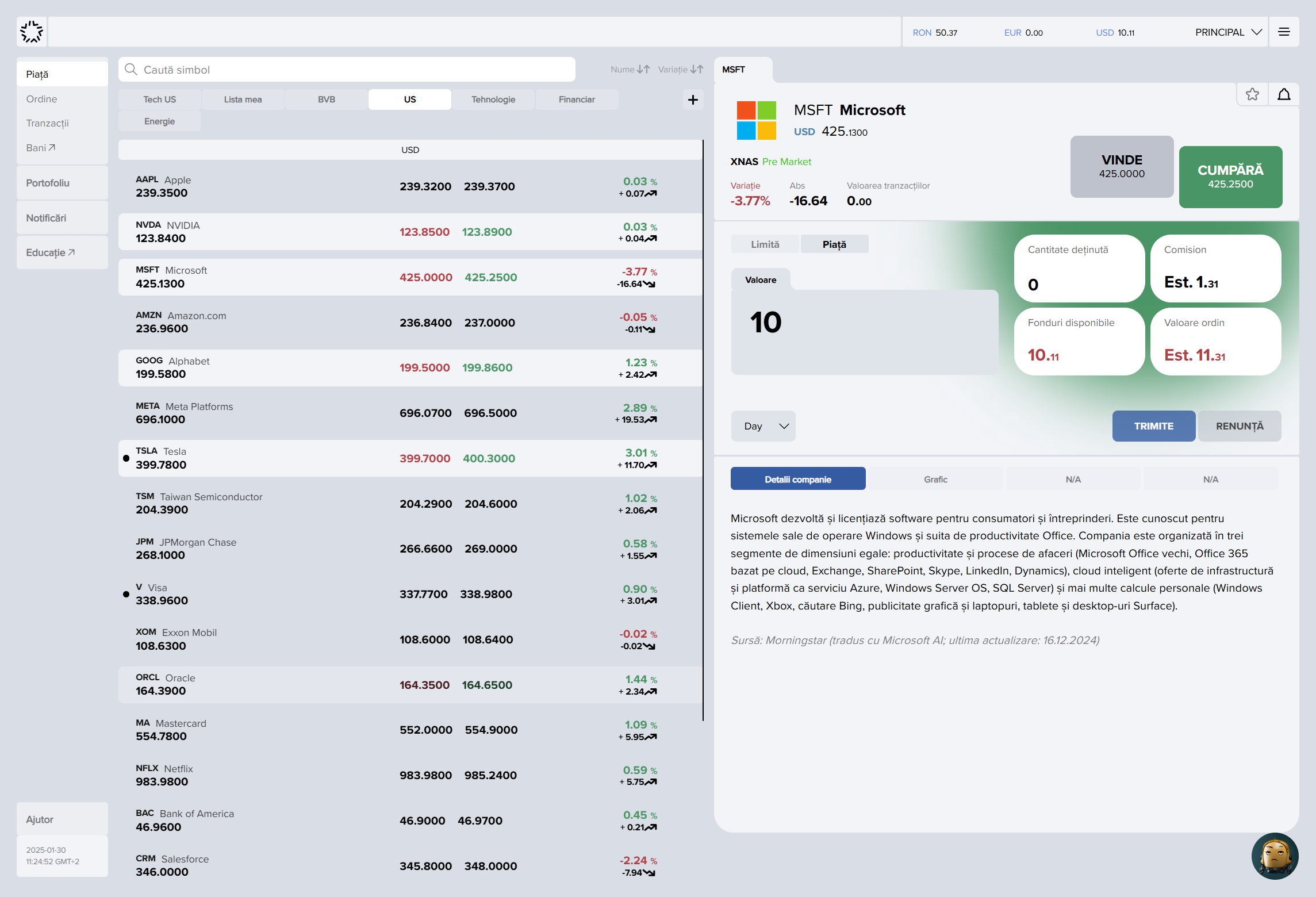Switch to the BVB watchlist tab

pos(327,99)
